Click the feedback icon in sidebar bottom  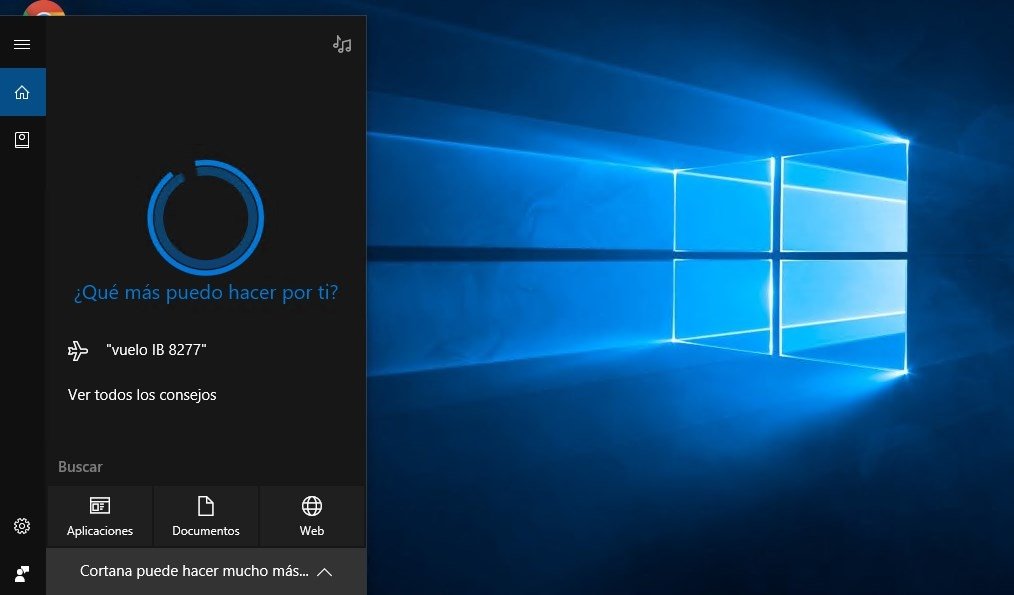click(22, 573)
